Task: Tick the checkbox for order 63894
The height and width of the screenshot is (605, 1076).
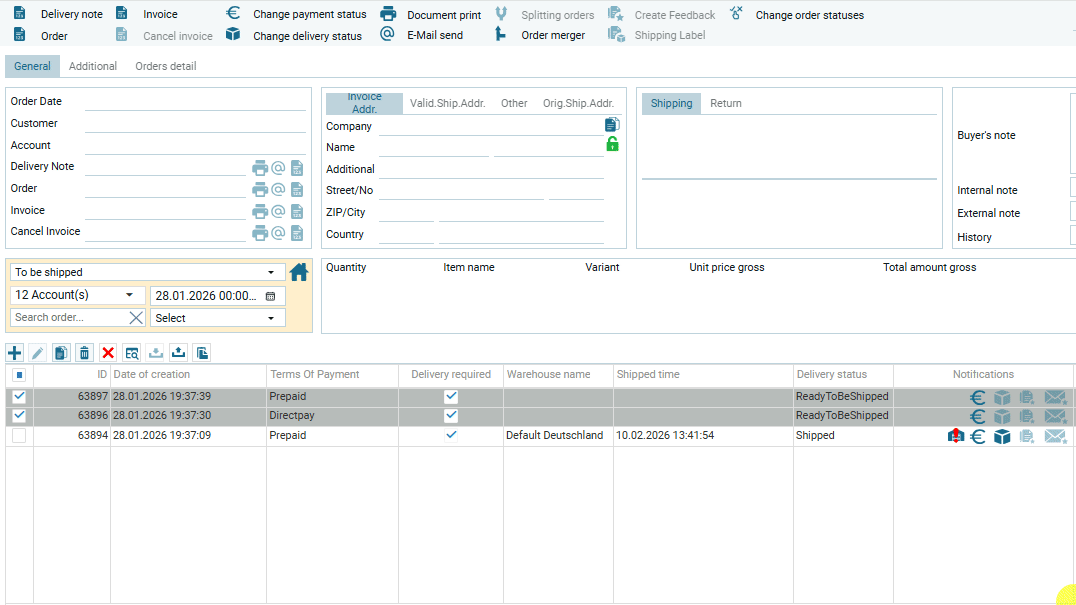Action: 19,436
